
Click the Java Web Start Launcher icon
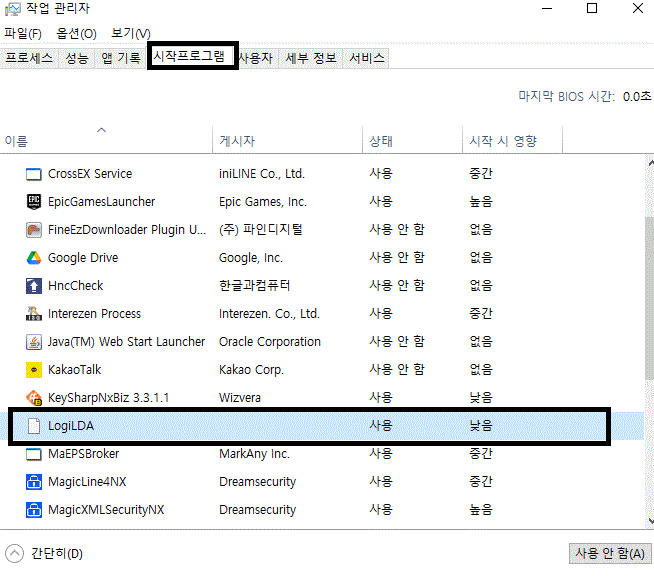coord(34,342)
